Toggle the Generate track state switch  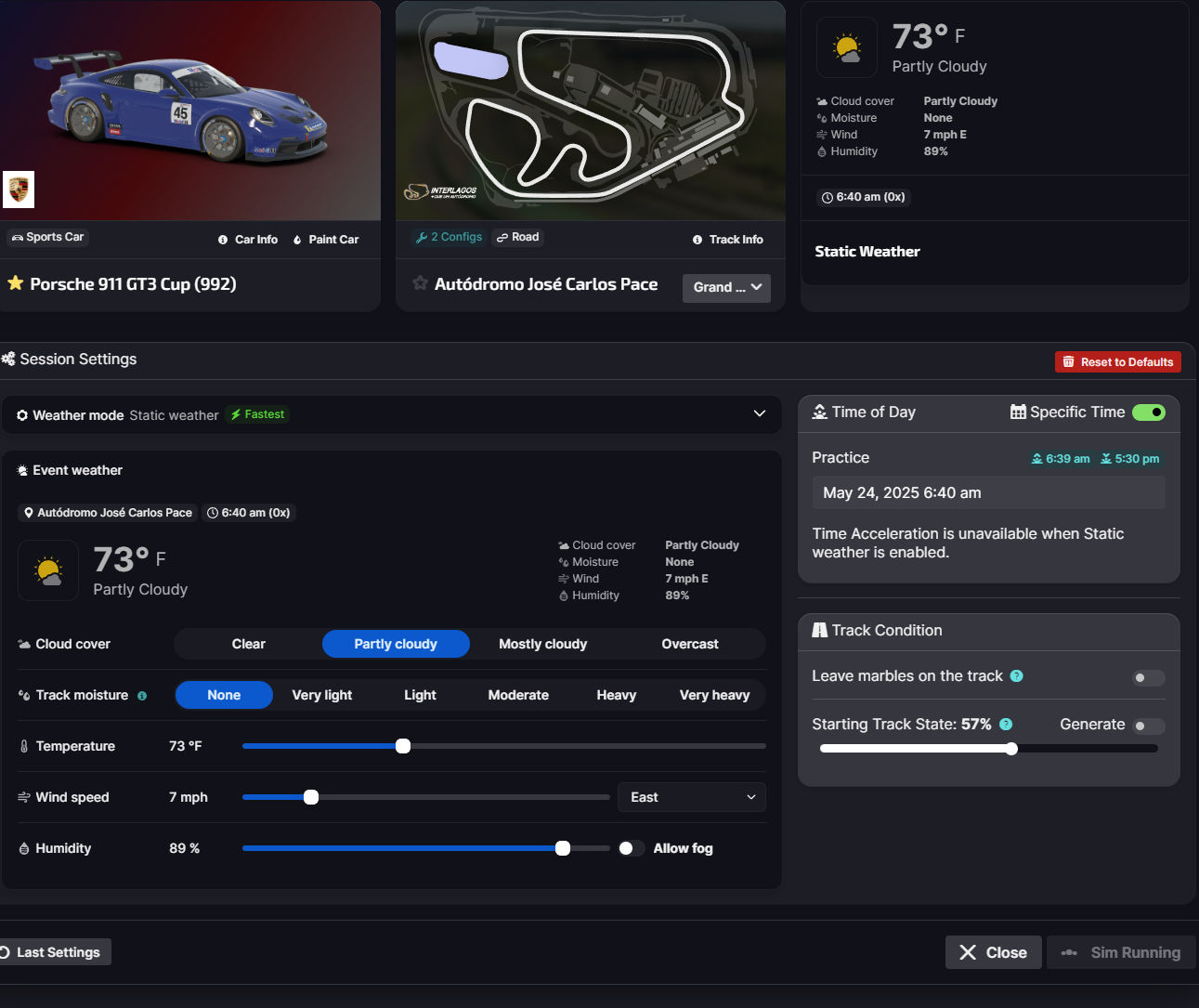(x=1149, y=727)
